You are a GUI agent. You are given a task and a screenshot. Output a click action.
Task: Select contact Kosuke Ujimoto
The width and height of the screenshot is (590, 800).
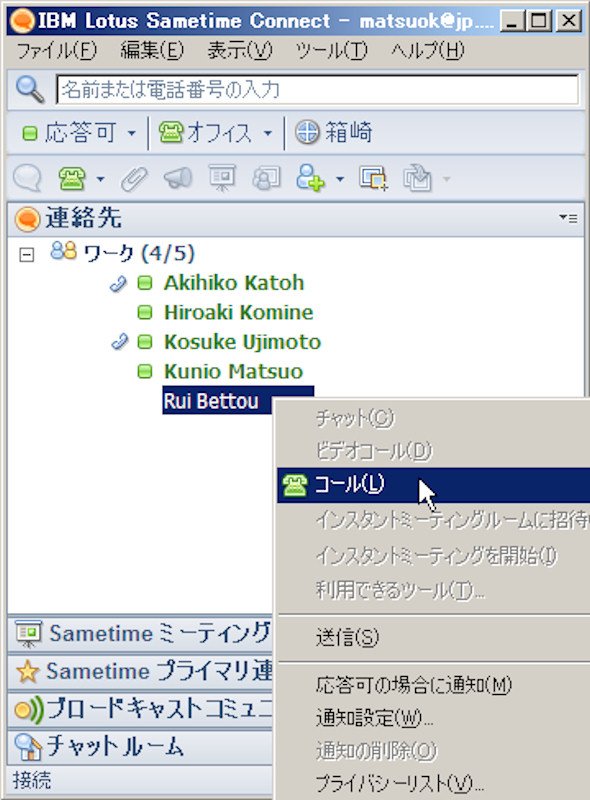click(x=242, y=342)
